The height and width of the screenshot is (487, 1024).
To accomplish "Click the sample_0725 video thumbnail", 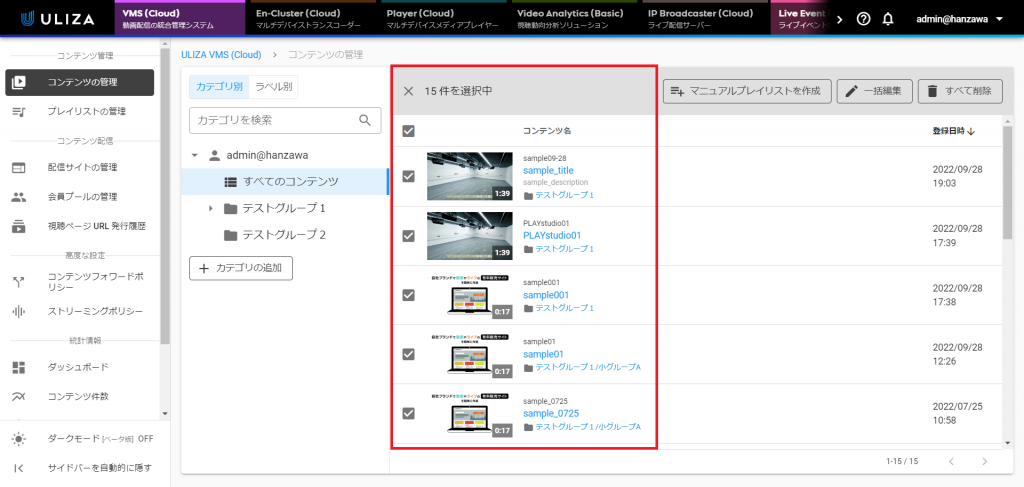I will [x=470, y=413].
